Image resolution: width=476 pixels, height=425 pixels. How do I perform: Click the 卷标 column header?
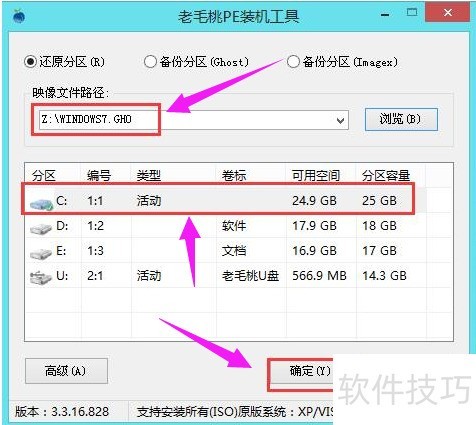(234, 175)
